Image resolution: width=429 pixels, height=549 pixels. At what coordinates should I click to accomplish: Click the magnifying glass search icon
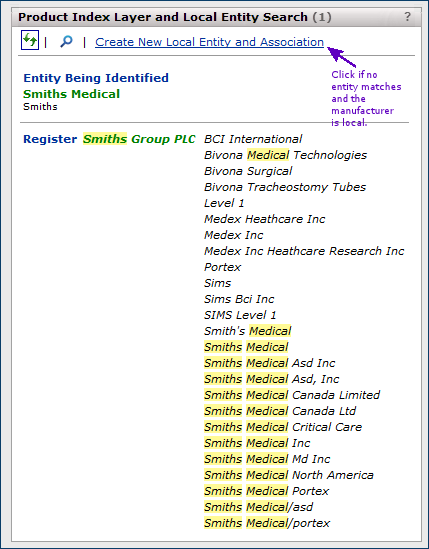(x=66, y=42)
